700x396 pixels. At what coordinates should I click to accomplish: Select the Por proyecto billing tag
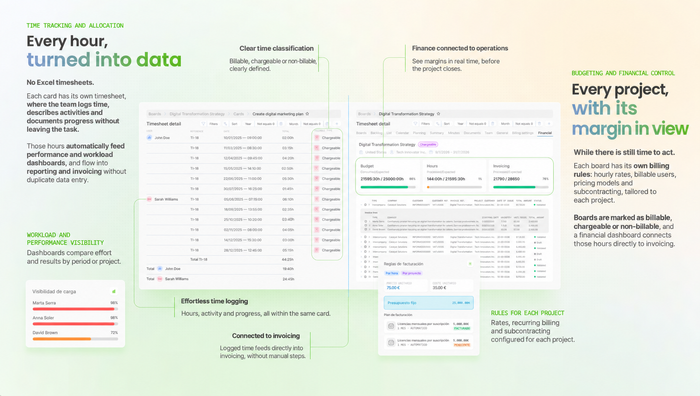pos(412,273)
